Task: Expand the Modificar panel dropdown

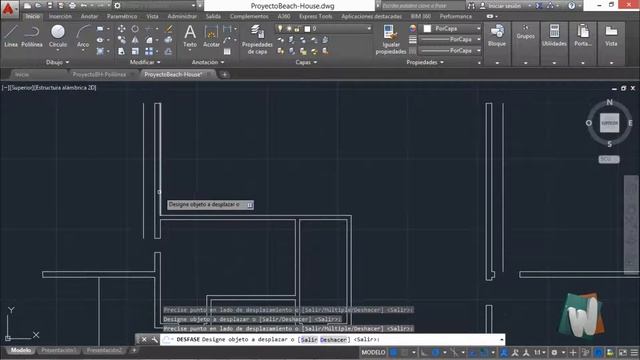Action: pos(145,62)
